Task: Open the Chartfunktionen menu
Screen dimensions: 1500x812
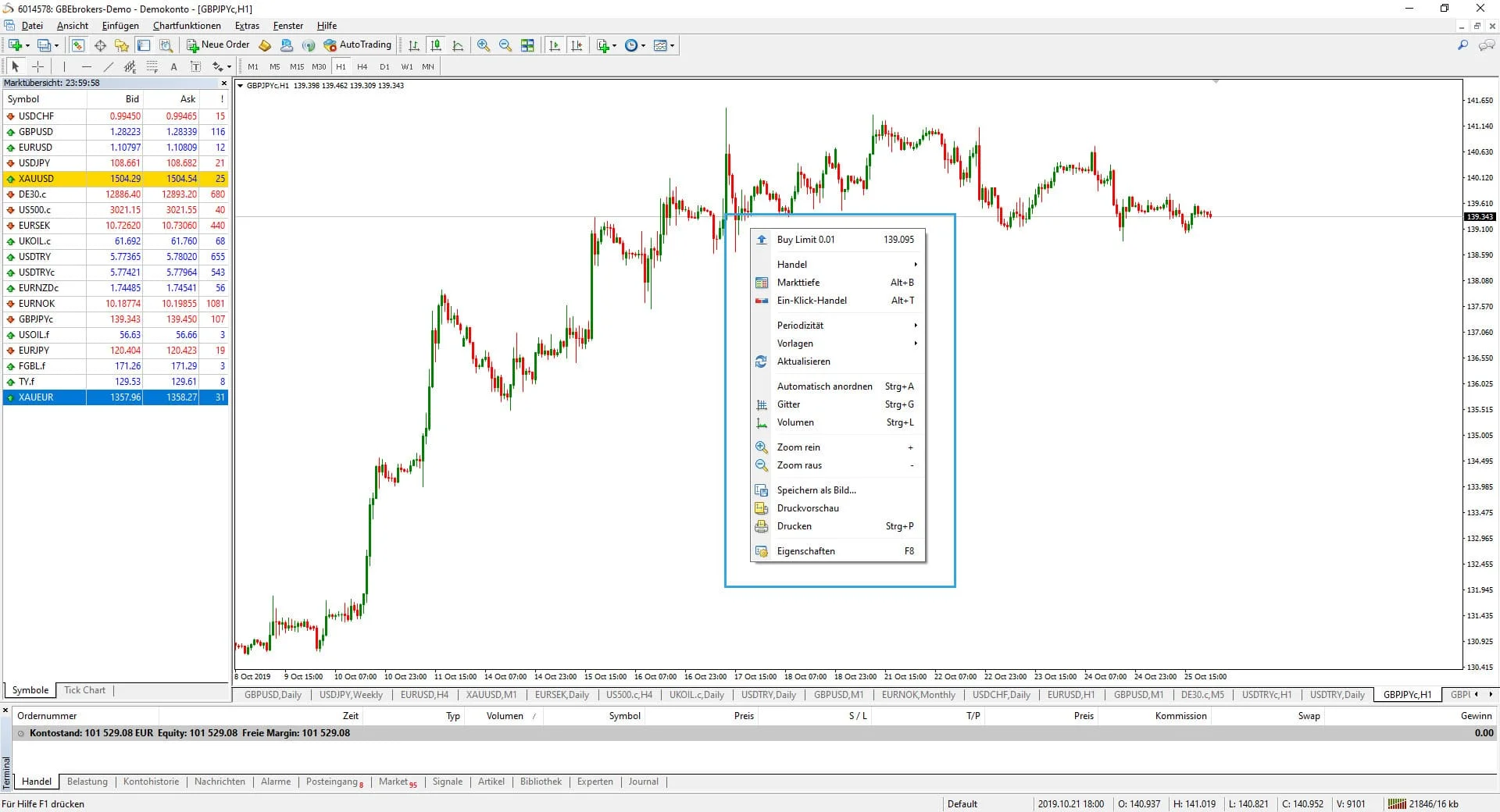Action: pyautogui.click(x=187, y=26)
